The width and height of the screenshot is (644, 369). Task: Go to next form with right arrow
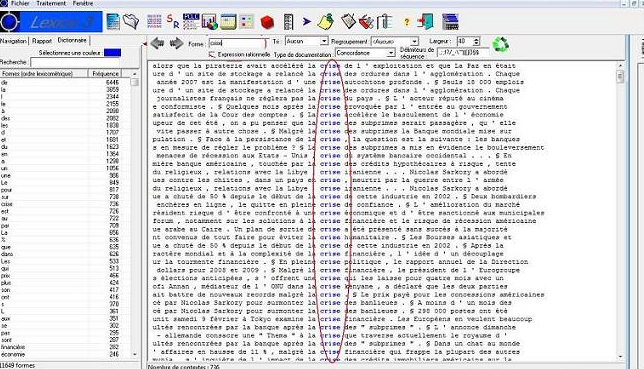coord(177,43)
